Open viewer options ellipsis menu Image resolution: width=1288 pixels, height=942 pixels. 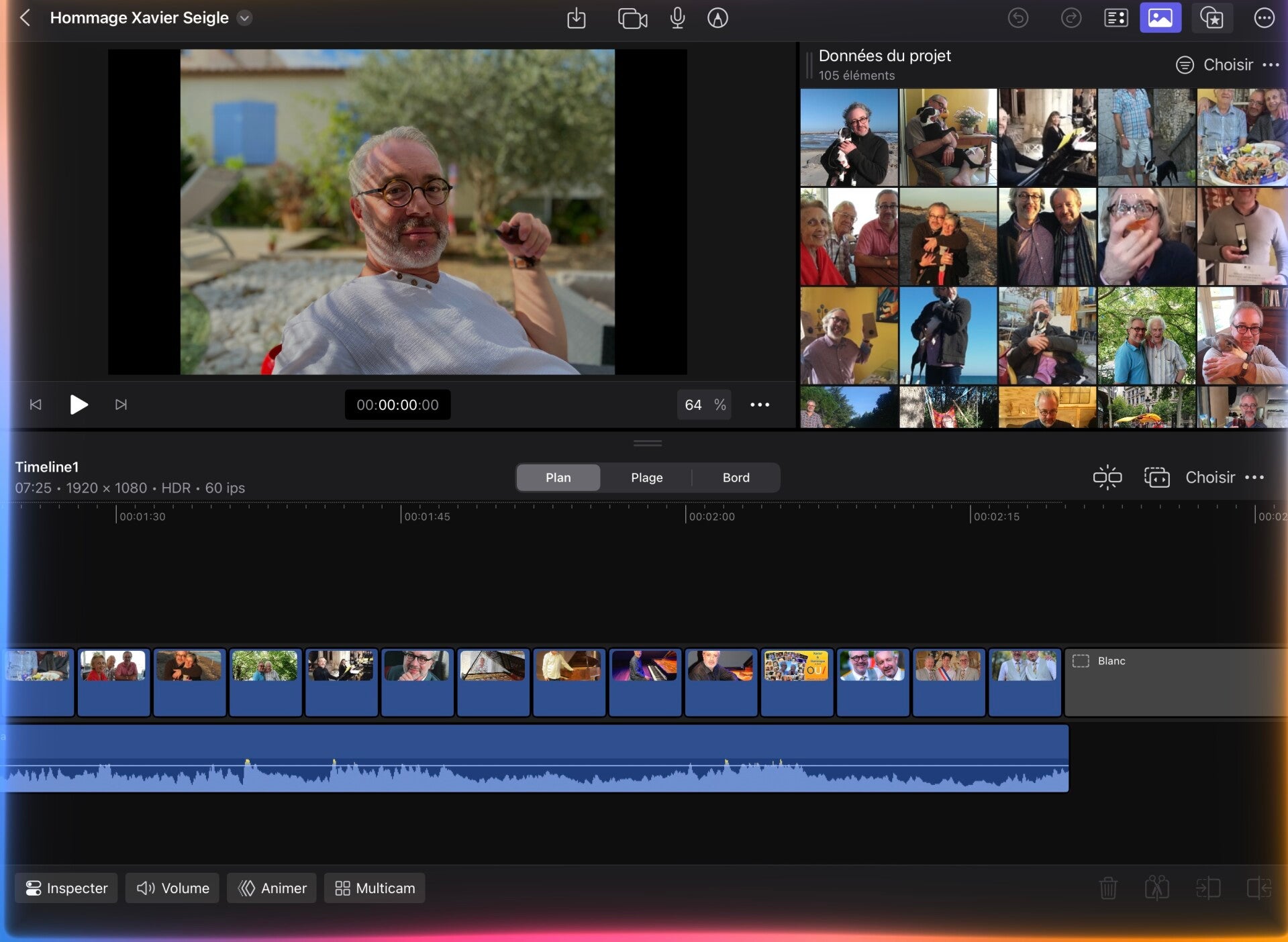point(760,405)
